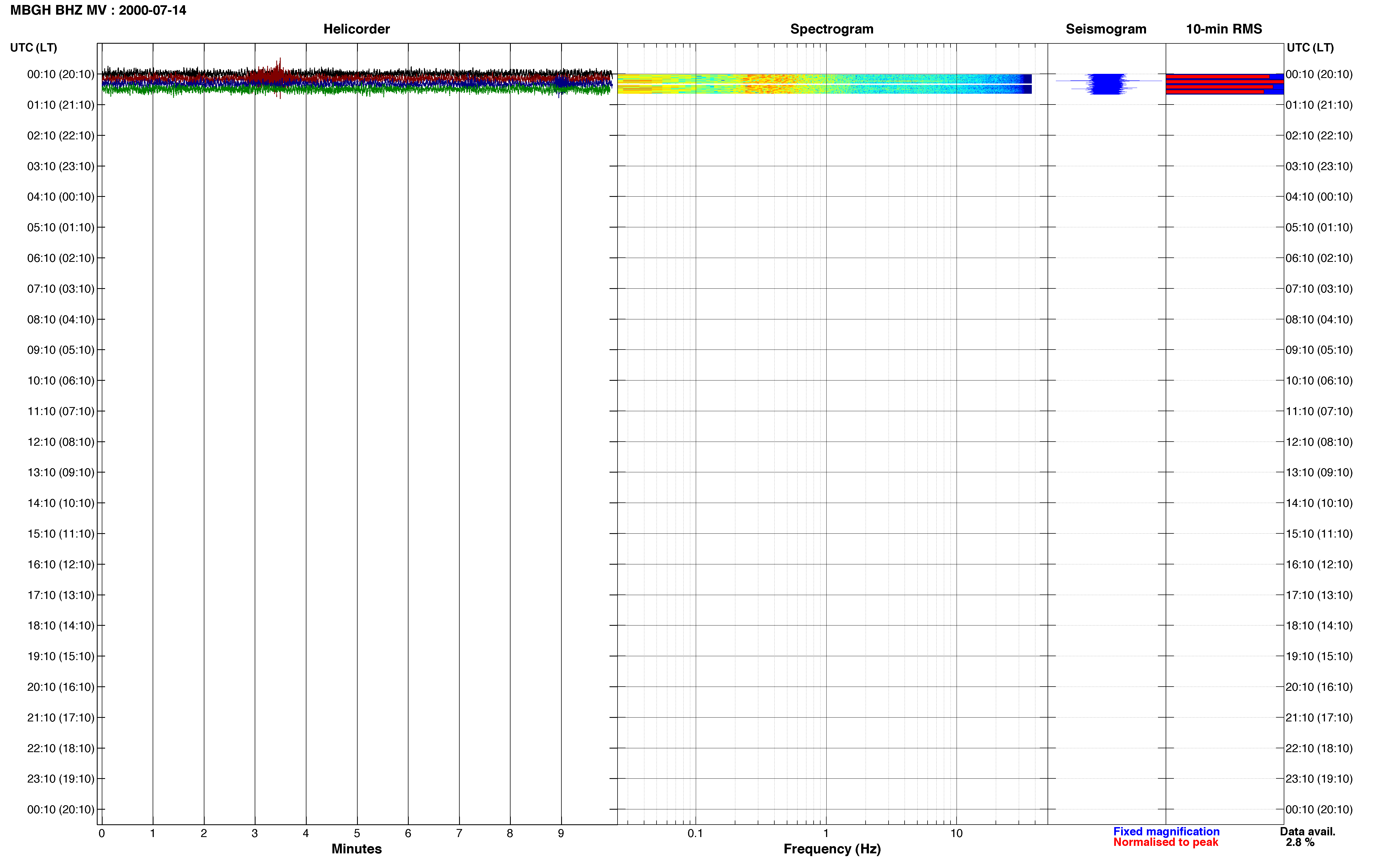This screenshot has width=1388, height=868.
Task: Click the left 20:10 (16:10) time label
Action: click(x=60, y=687)
